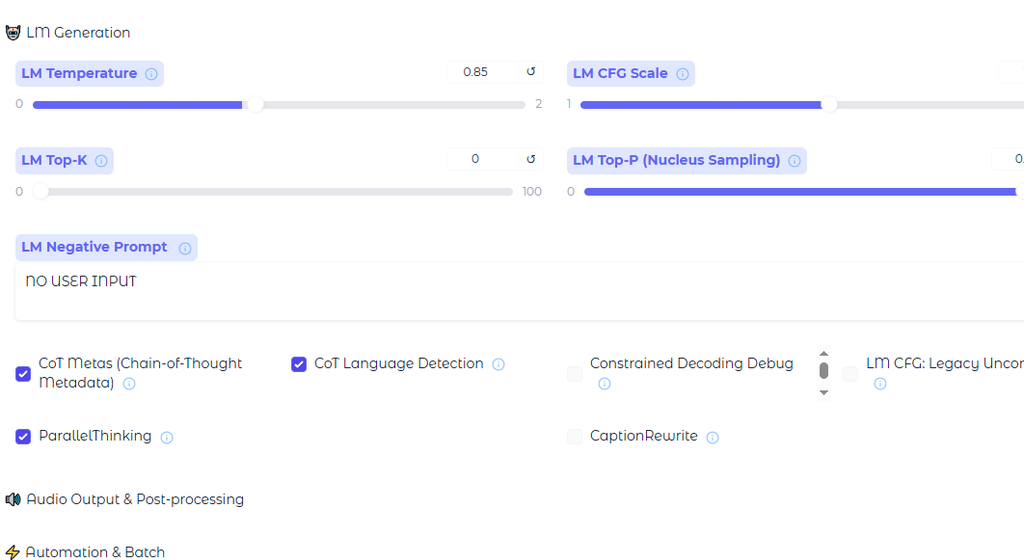Screen dimensions: 1024x560
Task: Show info for Constrained Decoding Debug
Action: pos(605,384)
